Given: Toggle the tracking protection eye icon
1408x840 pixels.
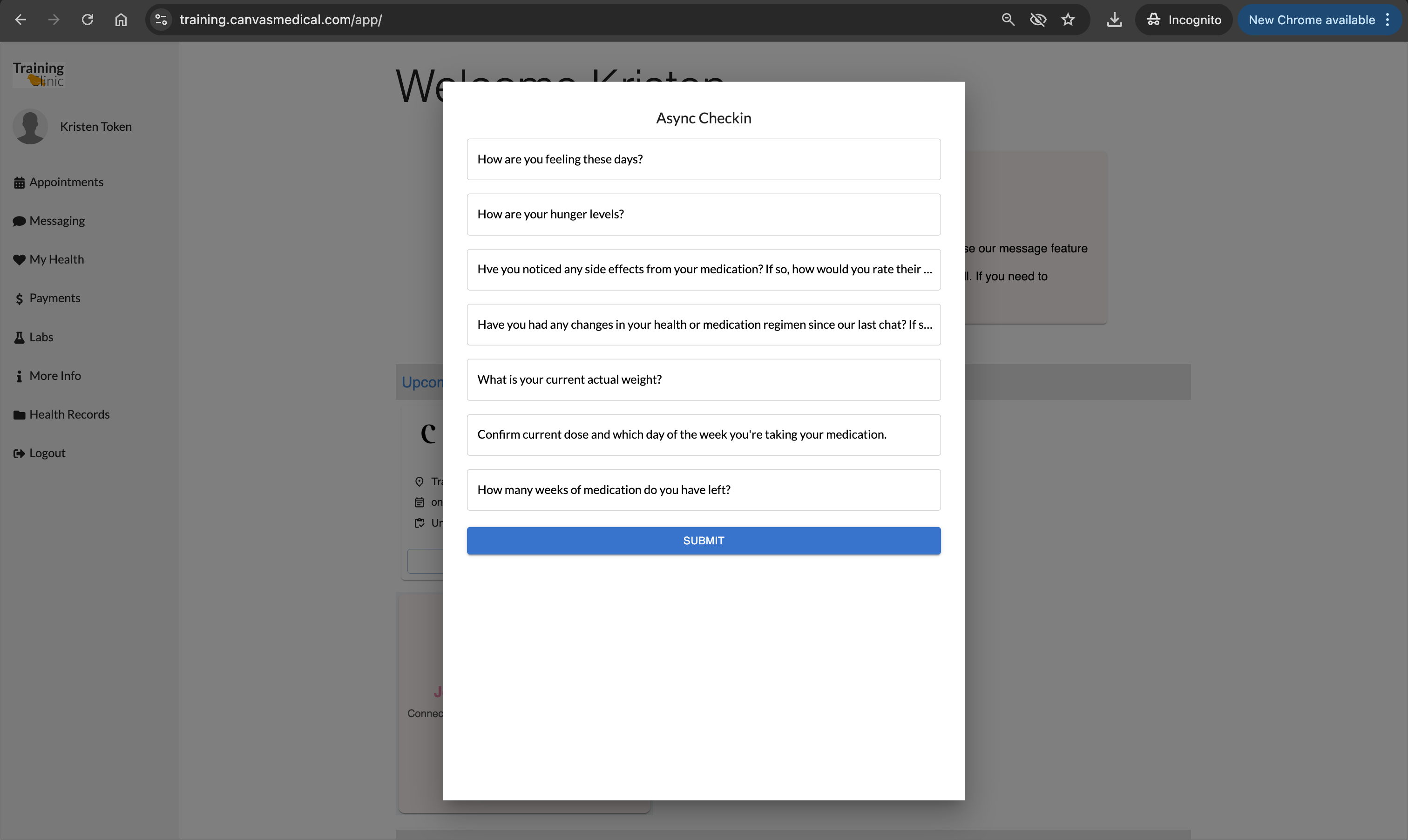Looking at the screenshot, I should click(1038, 19).
